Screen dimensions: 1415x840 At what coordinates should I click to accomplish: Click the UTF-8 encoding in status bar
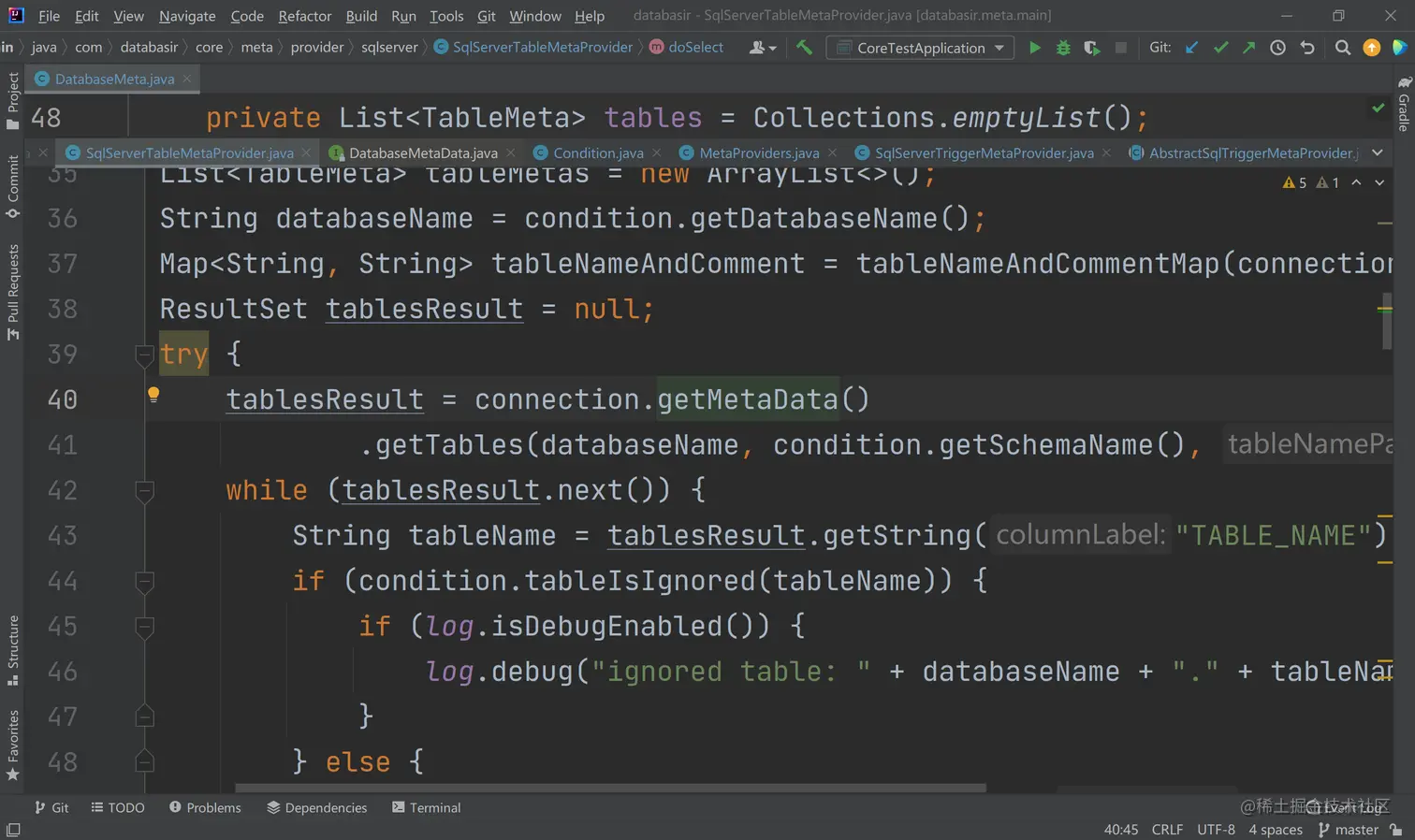(1216, 830)
